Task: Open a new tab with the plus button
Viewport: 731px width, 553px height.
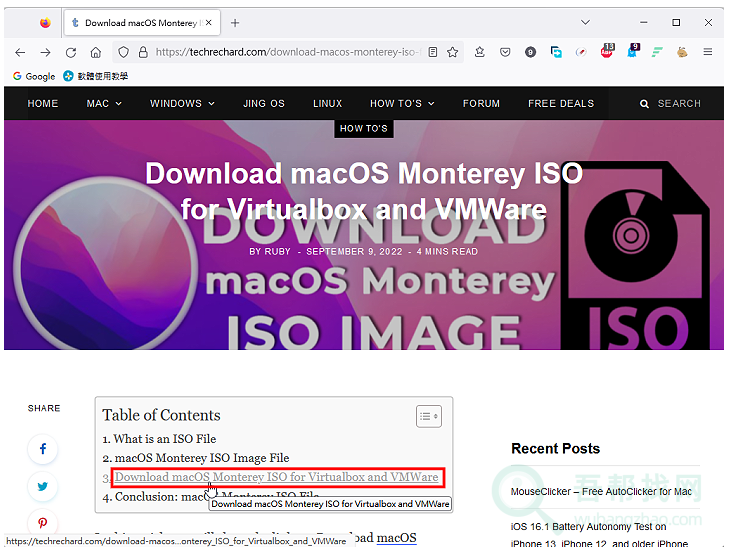Action: (x=235, y=23)
